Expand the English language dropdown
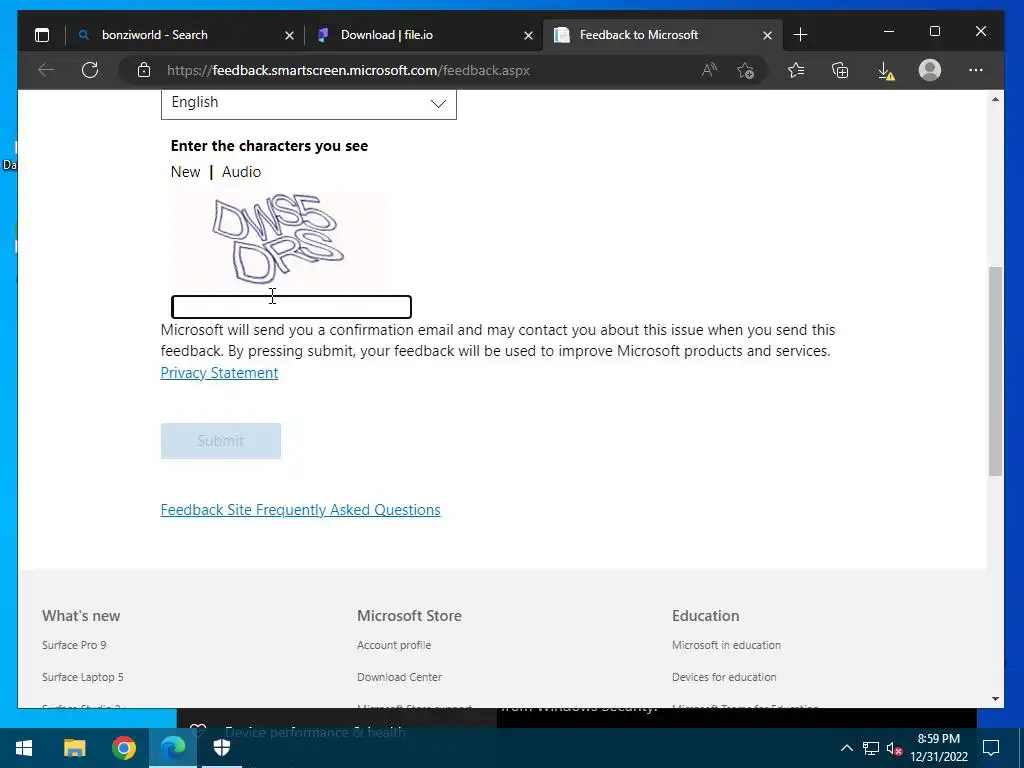Viewport: 1024px width, 768px height. pos(308,103)
